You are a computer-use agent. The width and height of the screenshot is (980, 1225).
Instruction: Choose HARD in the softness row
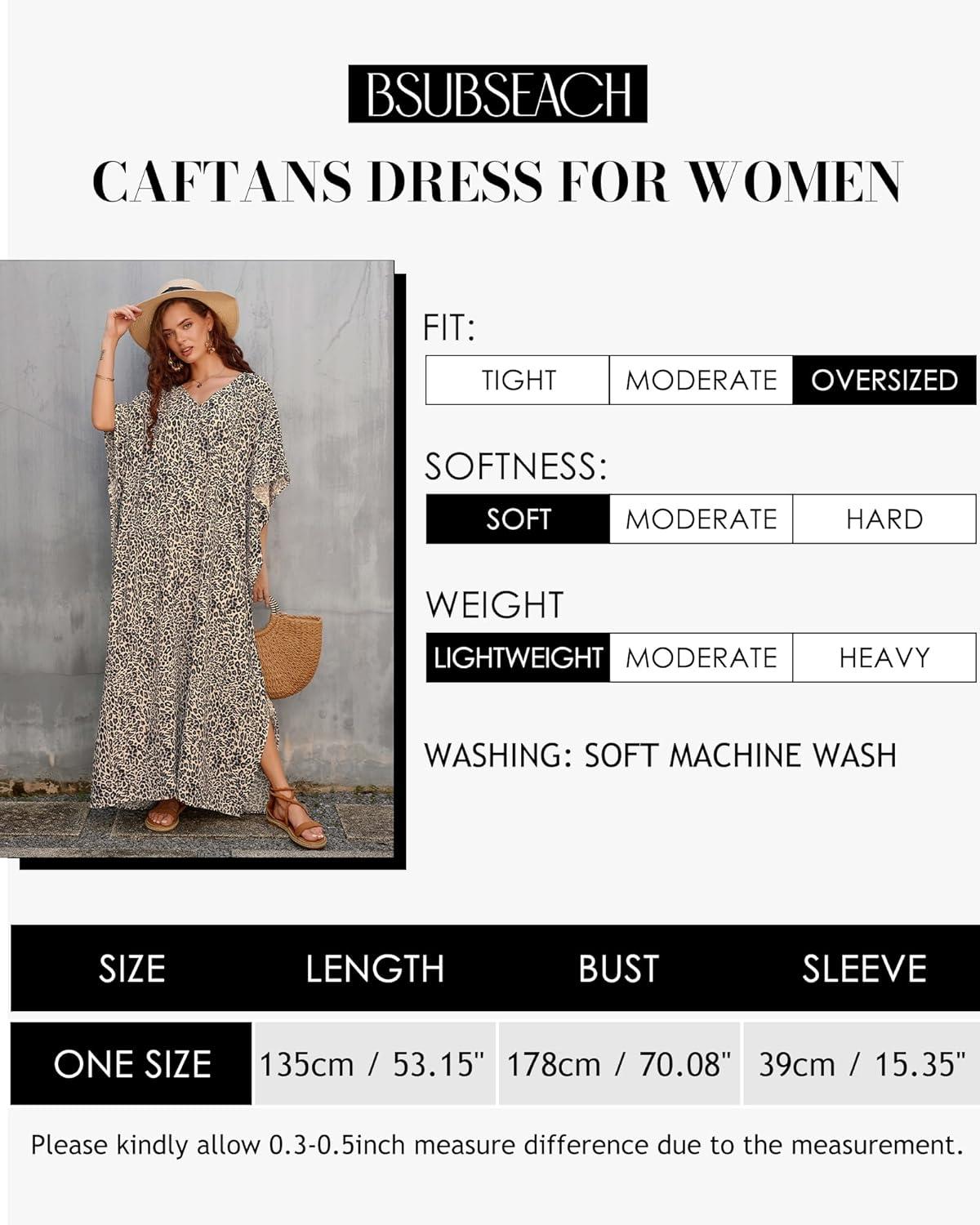point(884,519)
